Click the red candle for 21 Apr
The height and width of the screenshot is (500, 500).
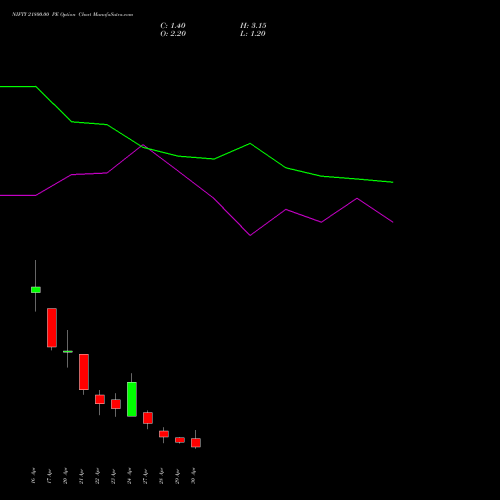coord(84,372)
